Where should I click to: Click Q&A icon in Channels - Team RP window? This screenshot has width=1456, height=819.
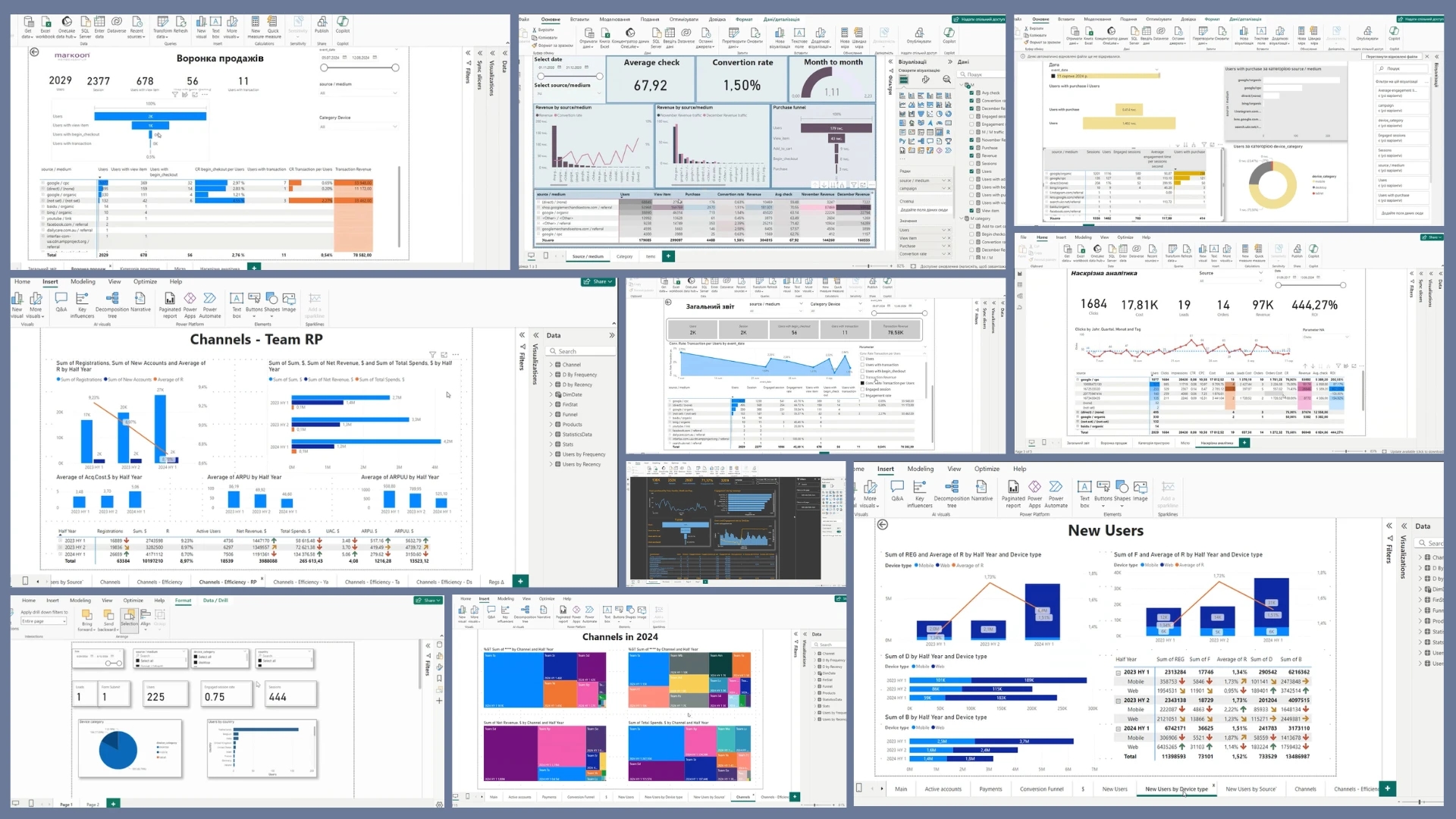61,298
